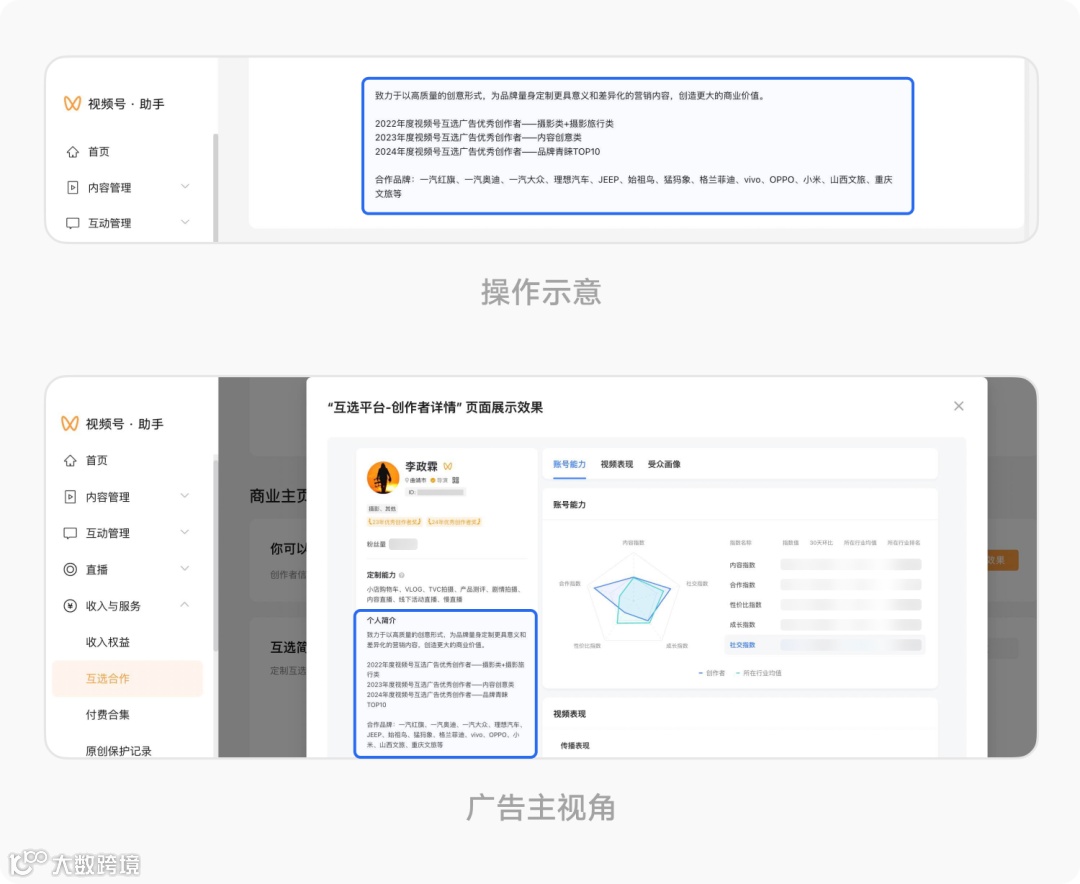Select 性价比指数 table row
The width and height of the screenshot is (1080, 884).
[824, 605]
